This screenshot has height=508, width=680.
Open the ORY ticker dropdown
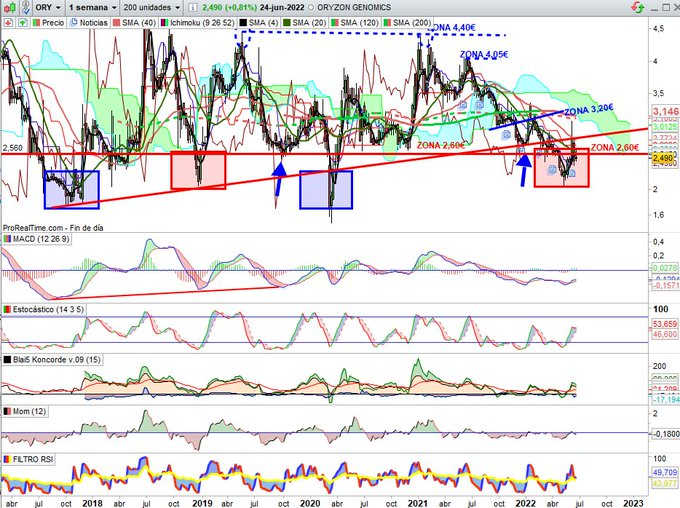pyautogui.click(x=48, y=7)
